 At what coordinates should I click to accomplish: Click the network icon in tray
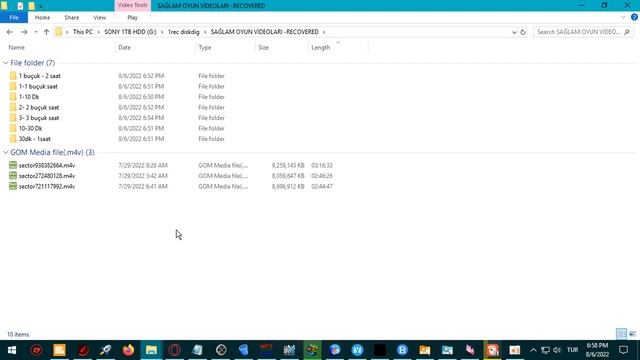[545, 350]
